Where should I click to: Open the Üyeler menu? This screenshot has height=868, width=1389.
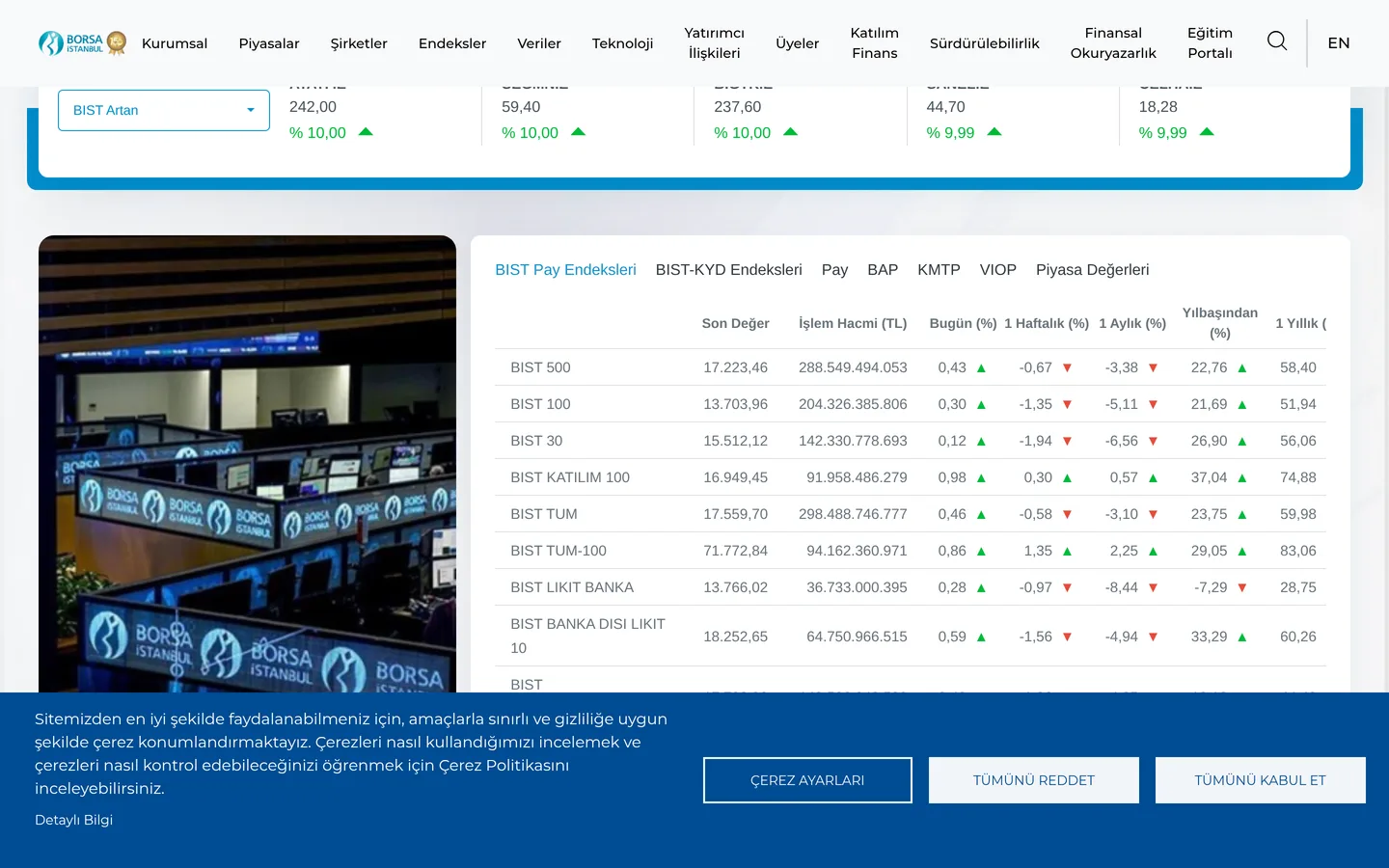coord(798,43)
